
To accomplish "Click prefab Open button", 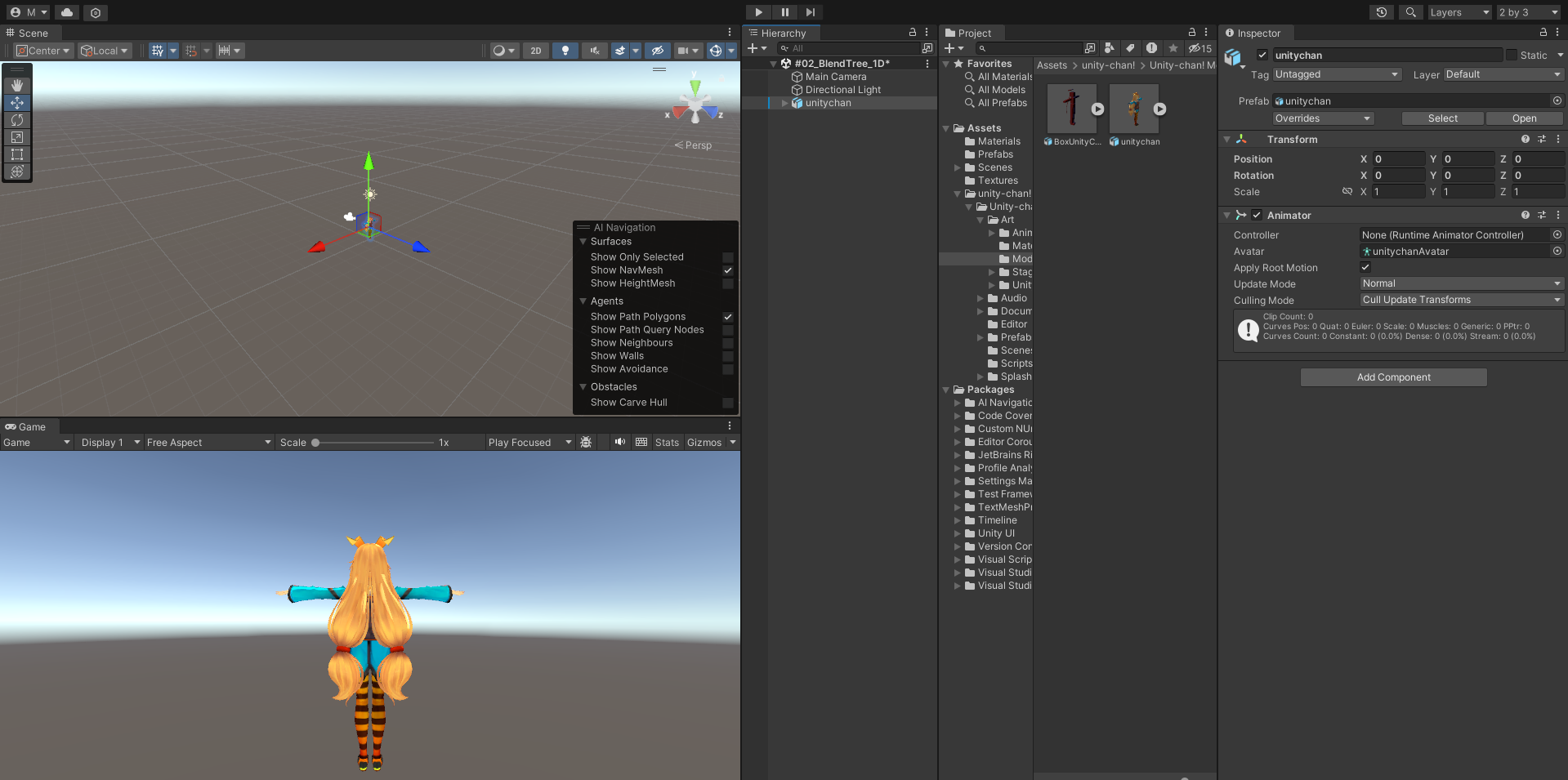I will [1524, 118].
